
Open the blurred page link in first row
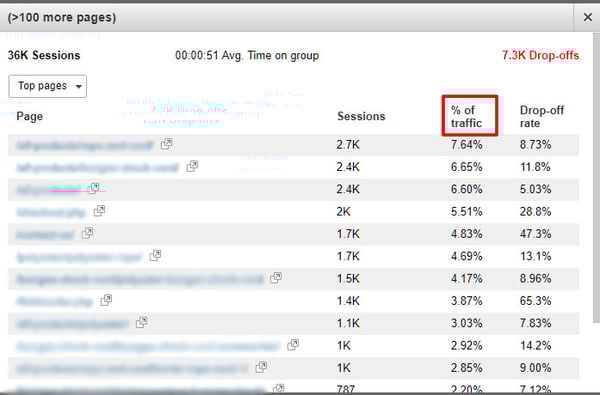point(85,145)
